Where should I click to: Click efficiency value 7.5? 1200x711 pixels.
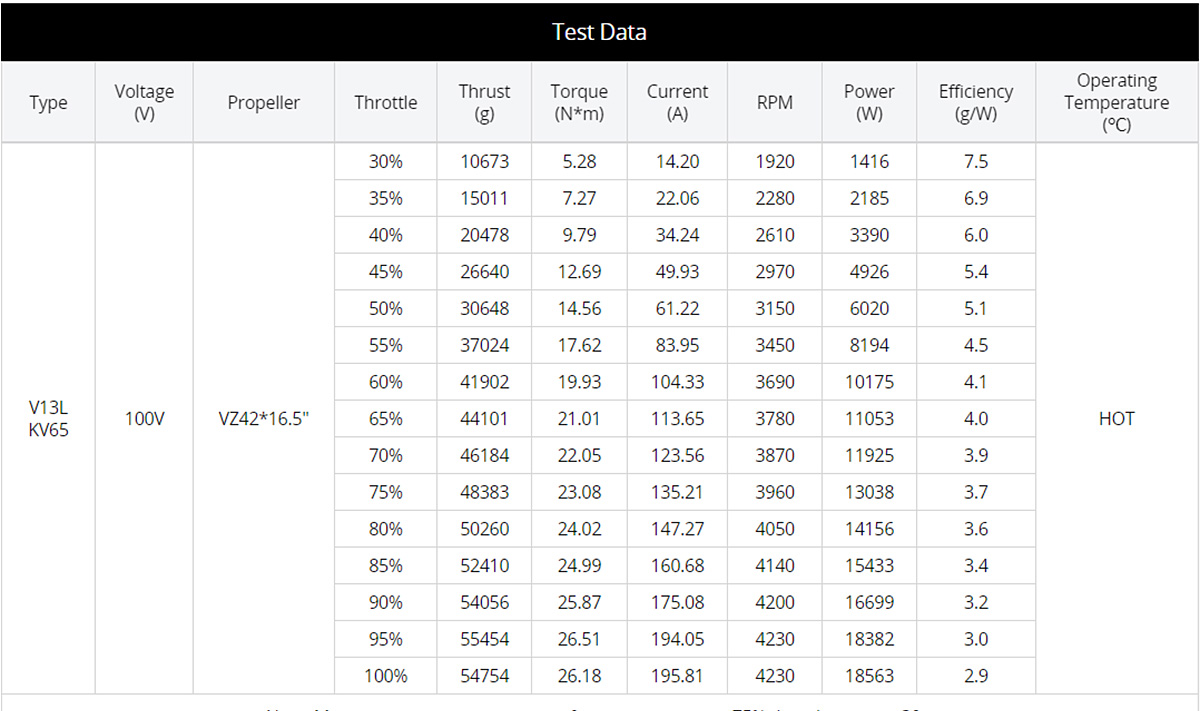click(975, 162)
